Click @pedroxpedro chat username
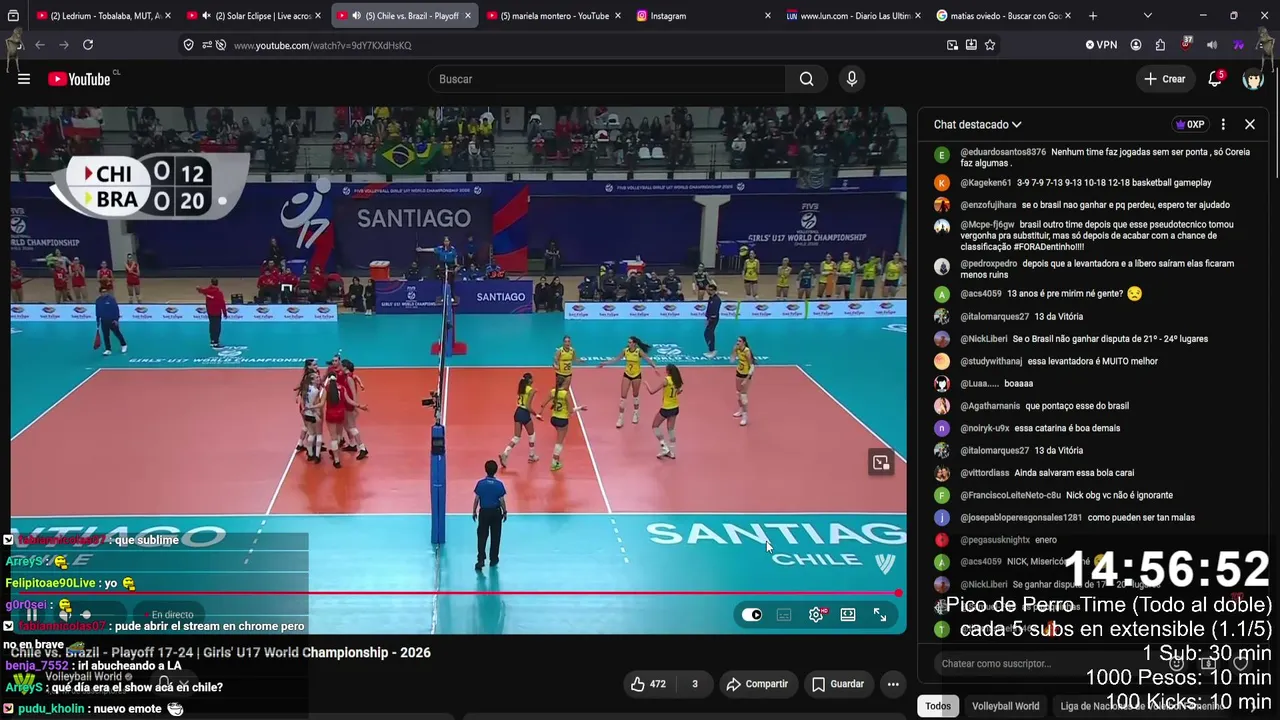This screenshot has width=1280, height=720. [x=989, y=264]
